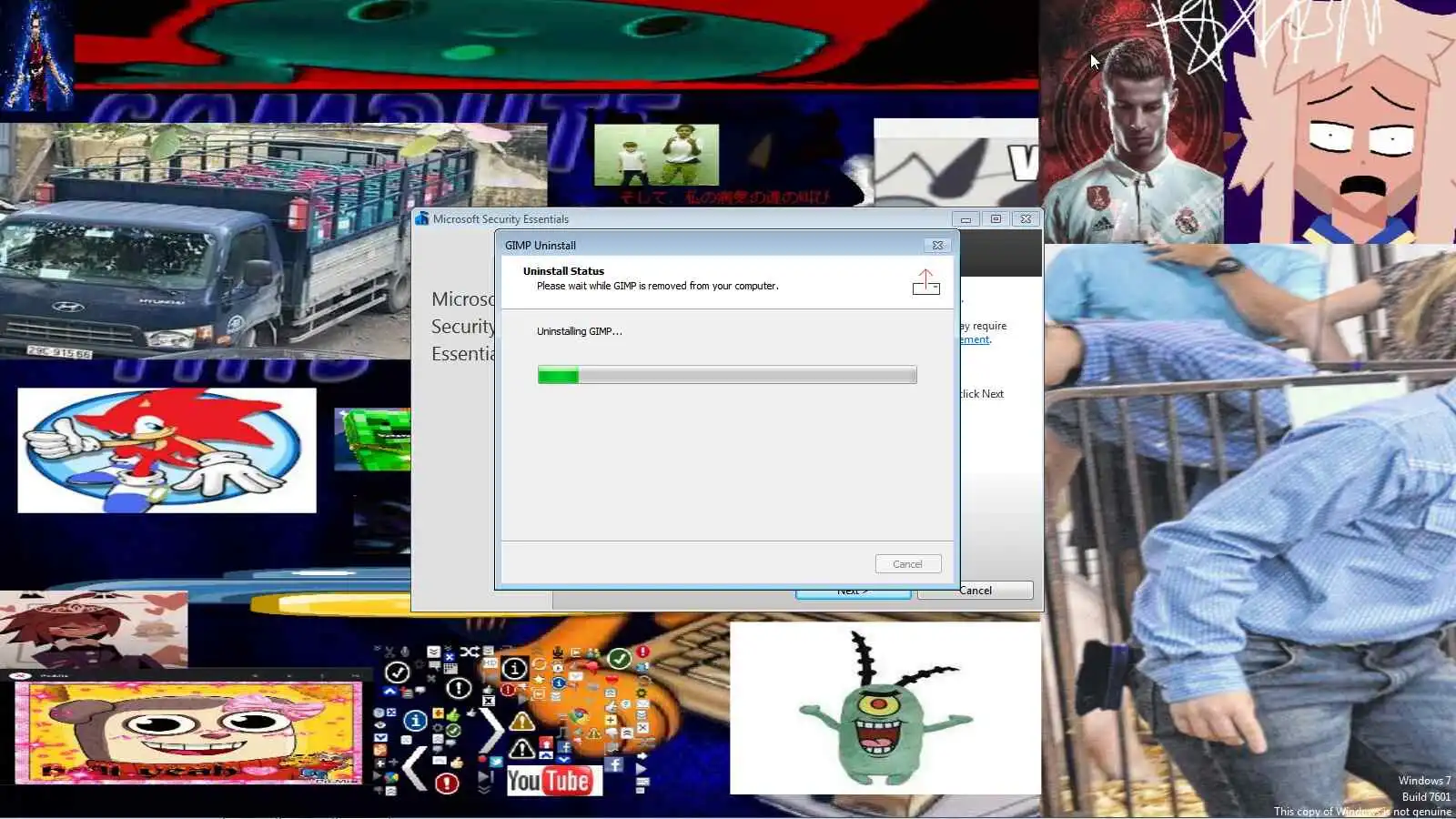This screenshot has width=1456, height=819.
Task: Close the Microsoft Security Essentials window
Action: 1026,219
